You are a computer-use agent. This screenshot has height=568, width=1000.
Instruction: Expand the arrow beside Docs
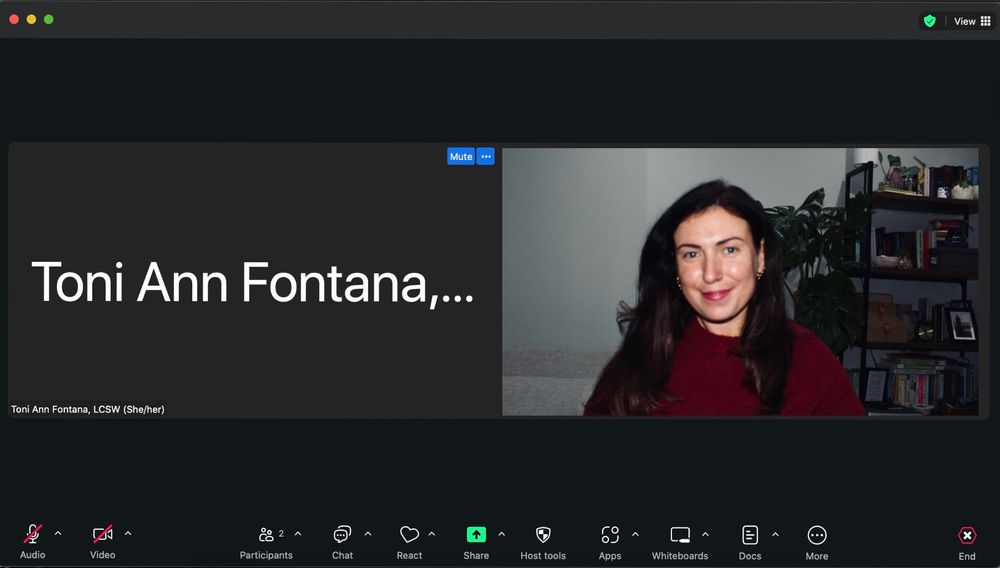(x=776, y=534)
